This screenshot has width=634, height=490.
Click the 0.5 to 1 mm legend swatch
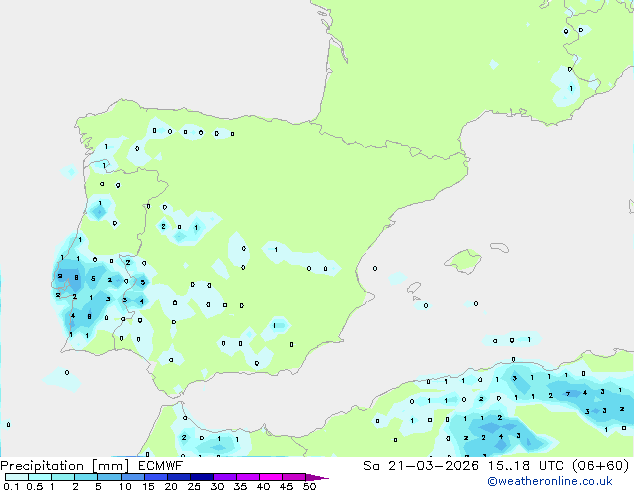pyautogui.click(x=40, y=477)
